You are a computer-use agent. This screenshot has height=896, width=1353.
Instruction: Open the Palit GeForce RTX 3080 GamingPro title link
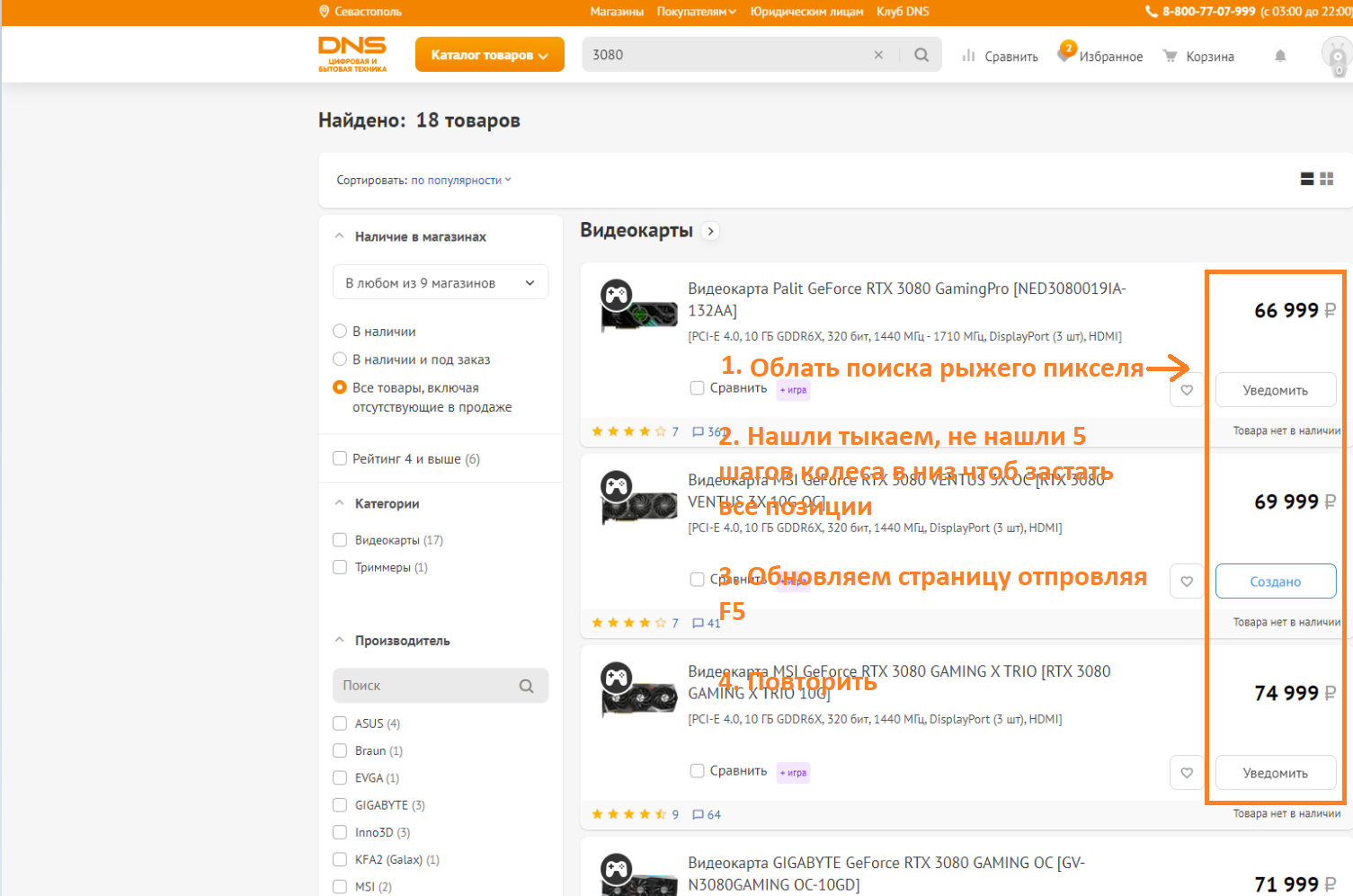[907, 299]
